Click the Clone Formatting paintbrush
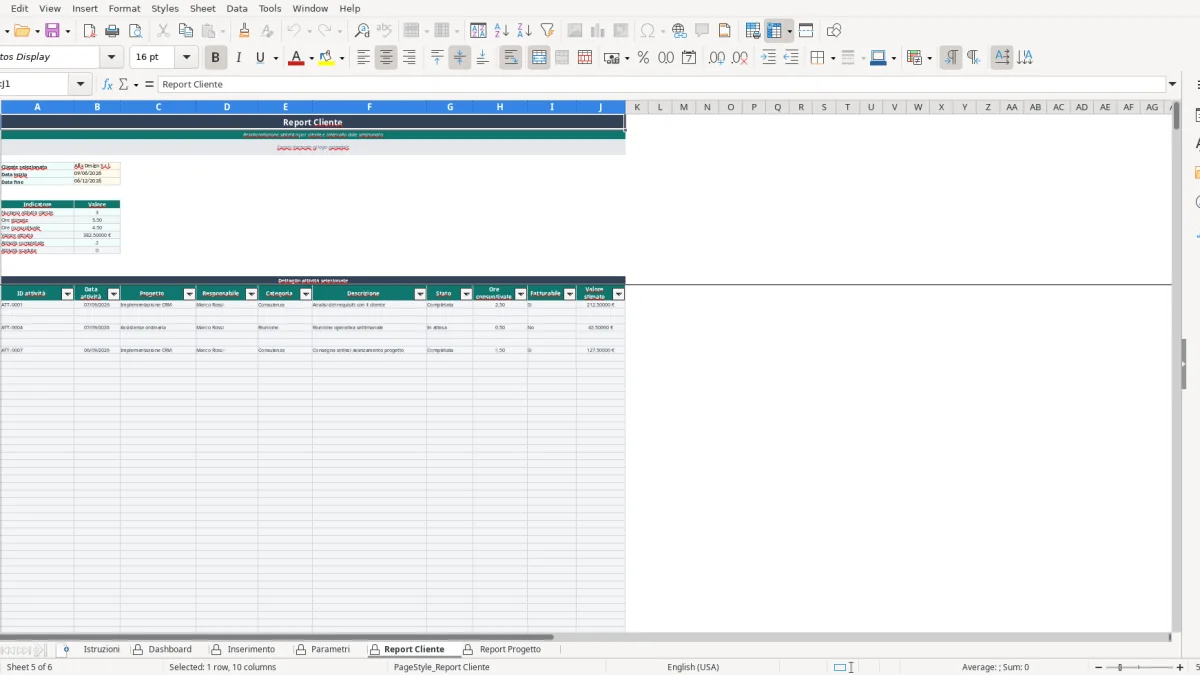Viewport: 1200px width, 675px height. coord(244,31)
